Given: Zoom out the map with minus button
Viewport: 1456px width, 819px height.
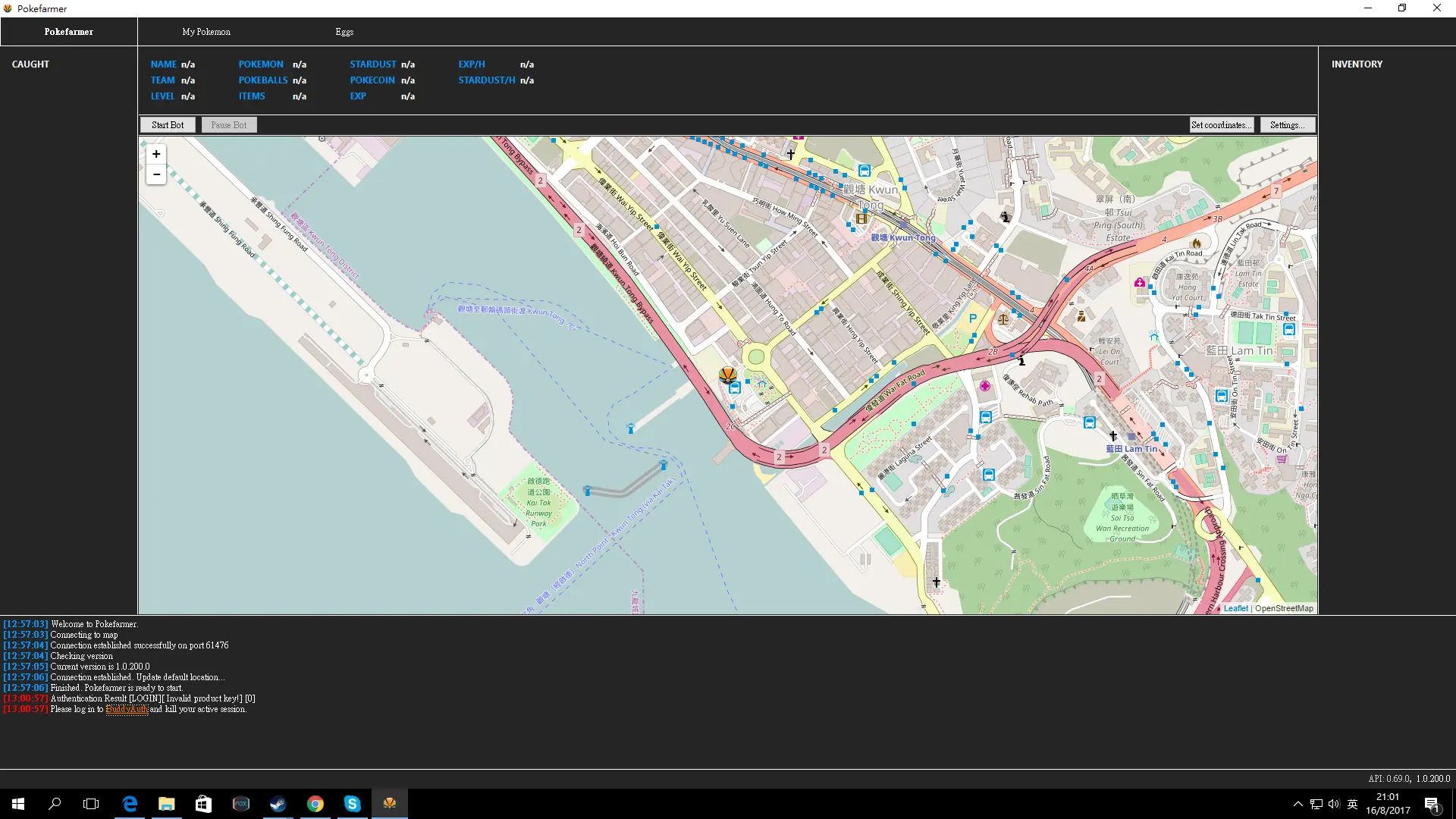Looking at the screenshot, I should [156, 174].
